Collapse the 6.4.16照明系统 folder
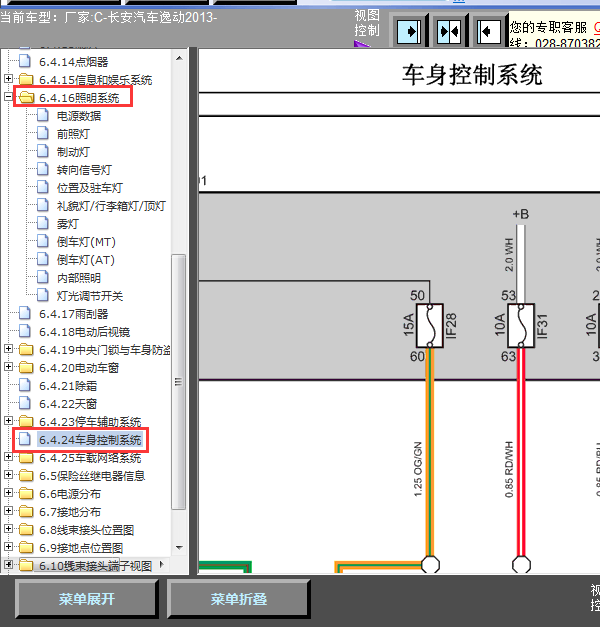 coord(8,97)
